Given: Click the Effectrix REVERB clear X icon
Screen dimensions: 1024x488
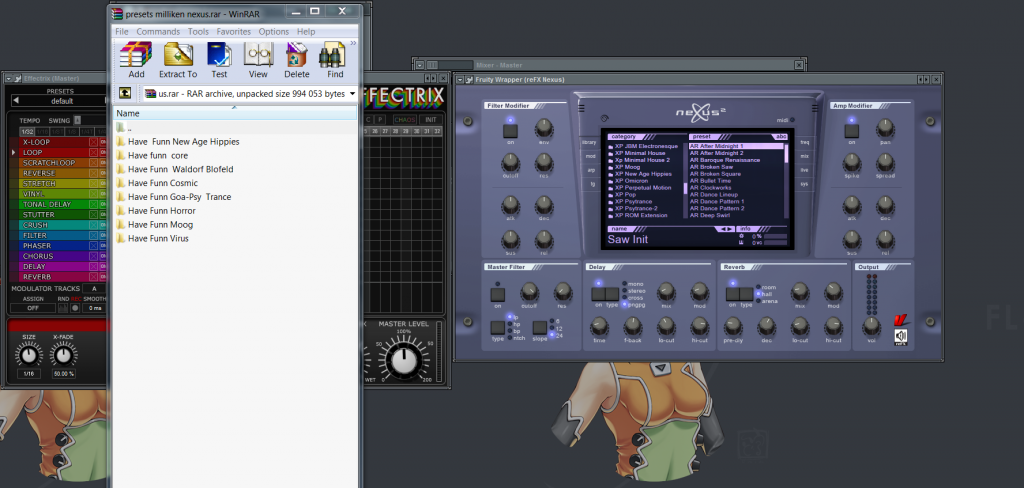Looking at the screenshot, I should click(x=93, y=277).
